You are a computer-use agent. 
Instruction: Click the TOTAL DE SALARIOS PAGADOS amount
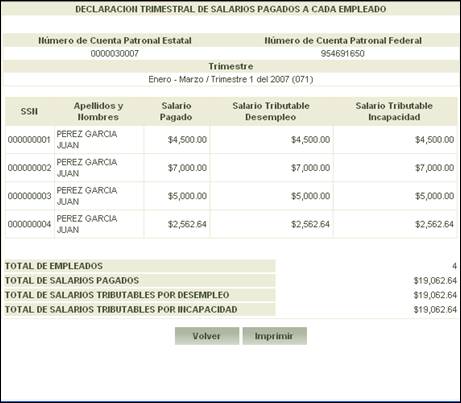coord(435,281)
